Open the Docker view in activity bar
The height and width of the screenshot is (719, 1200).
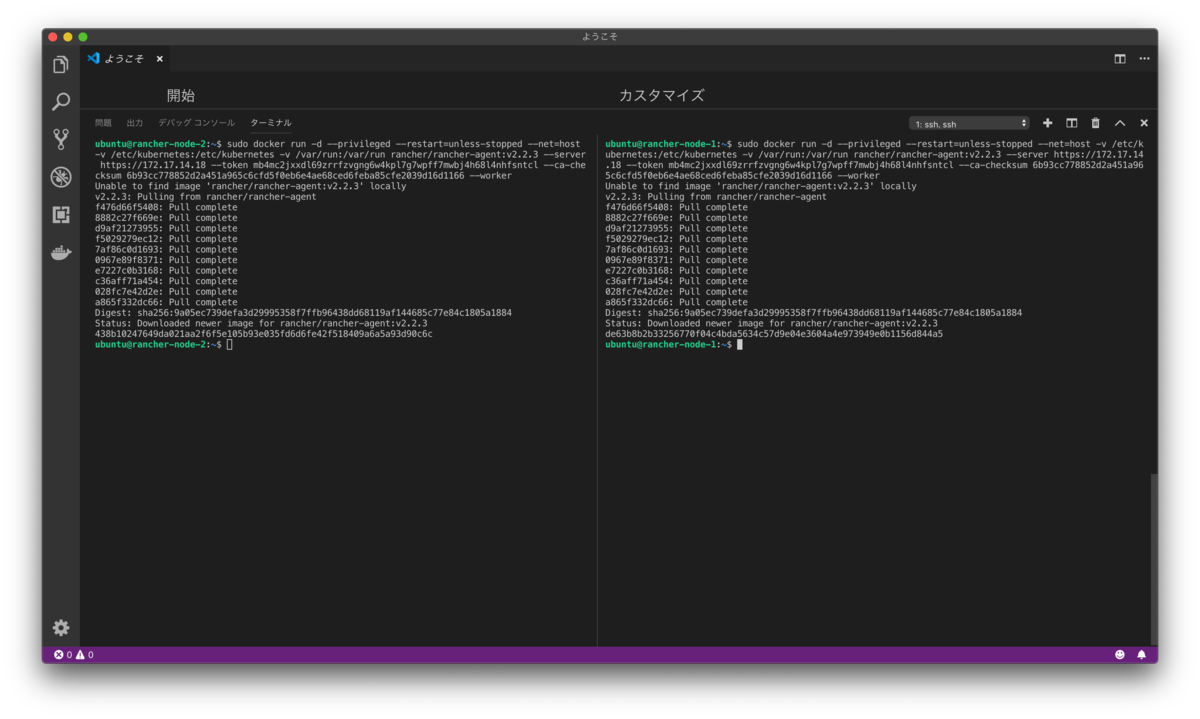coord(61,252)
